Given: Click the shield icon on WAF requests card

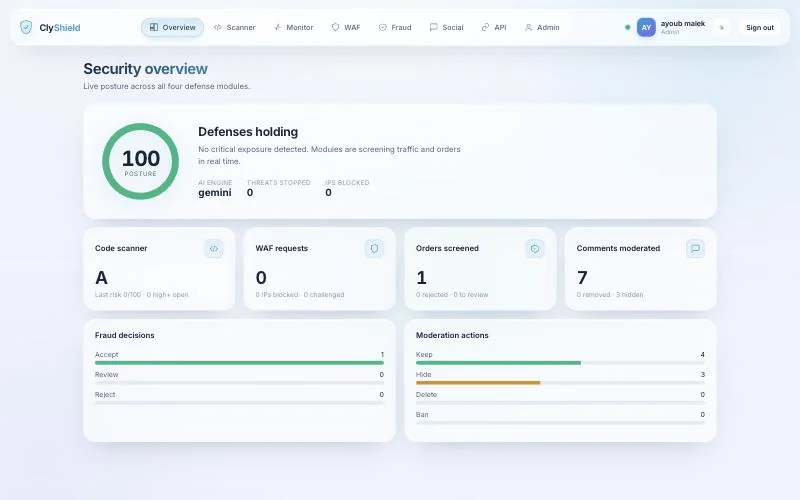Looking at the screenshot, I should 374,248.
